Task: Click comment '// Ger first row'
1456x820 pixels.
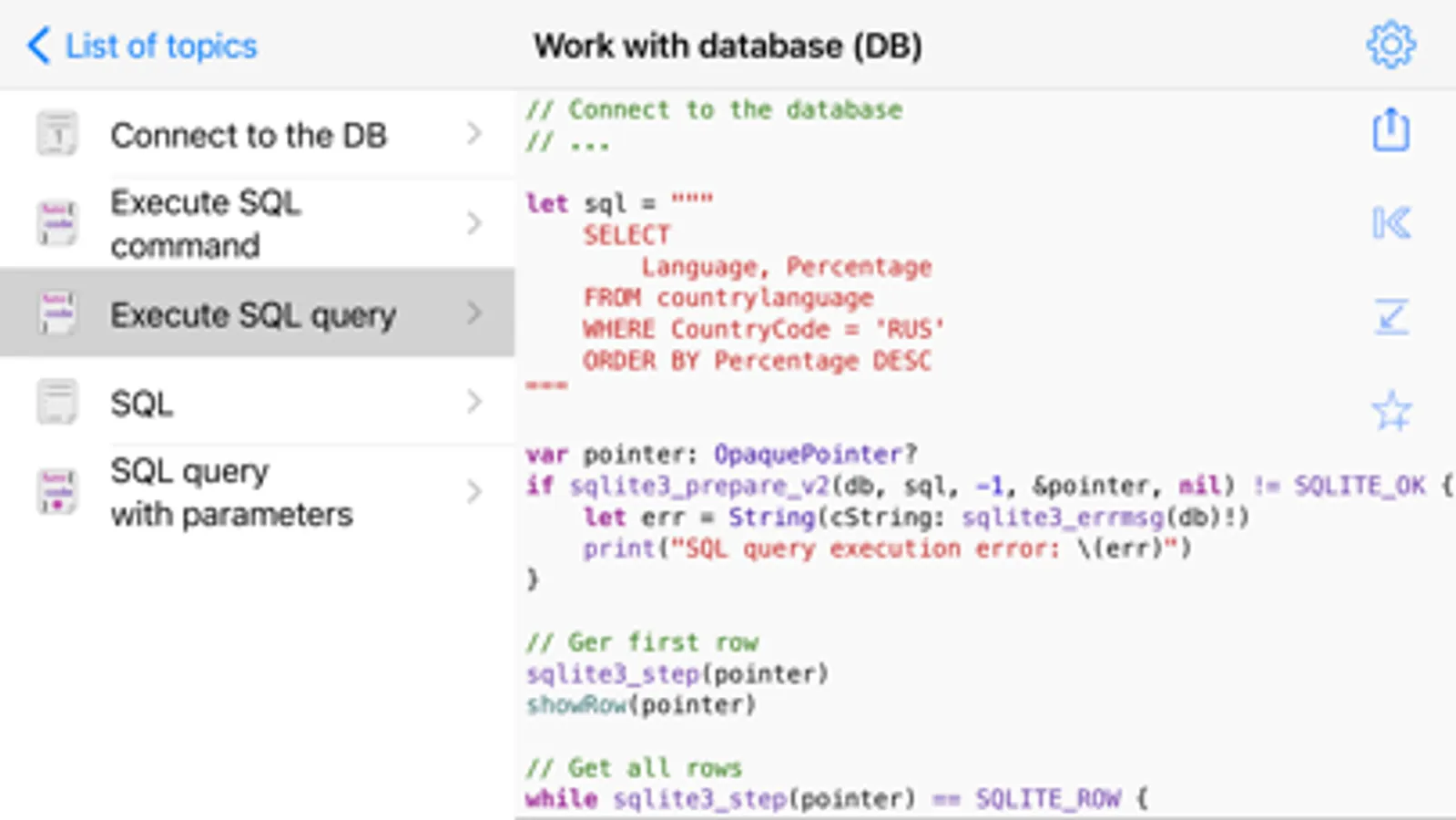Action: pos(642,642)
